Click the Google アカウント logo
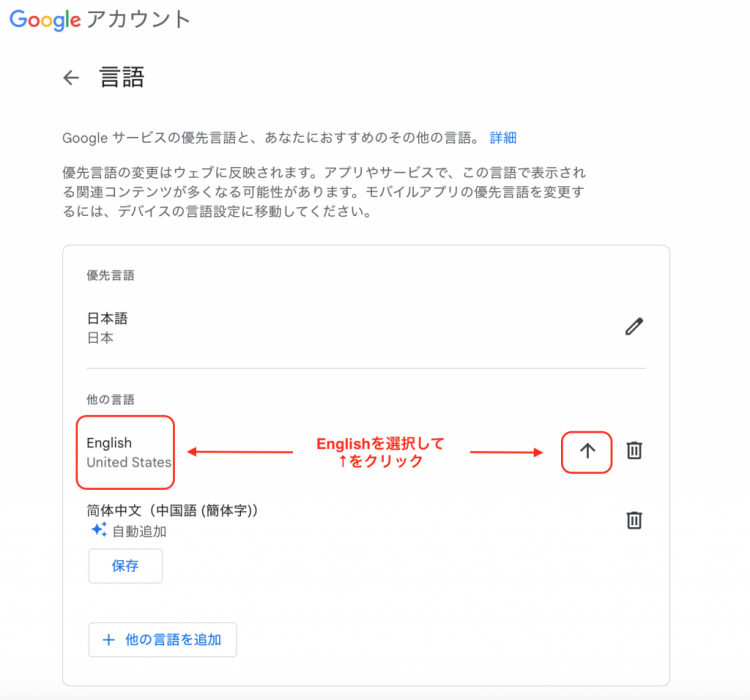Screen dimensions: 750x700 pyautogui.click(x=100, y=20)
